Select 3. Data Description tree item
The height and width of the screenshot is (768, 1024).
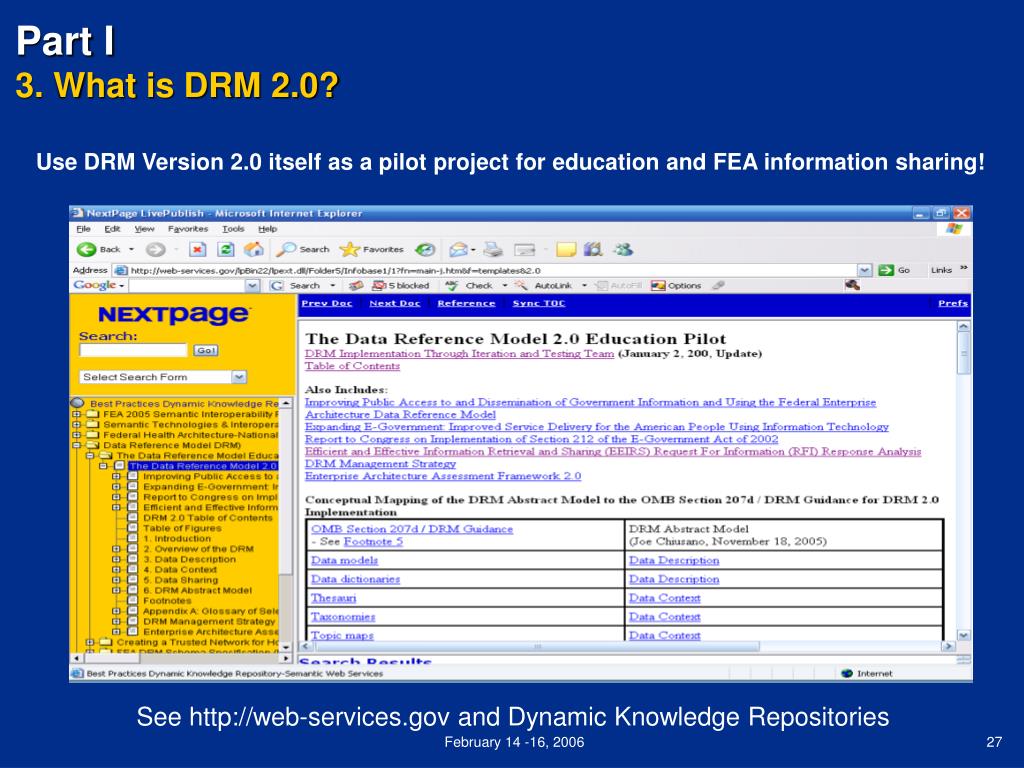point(189,560)
